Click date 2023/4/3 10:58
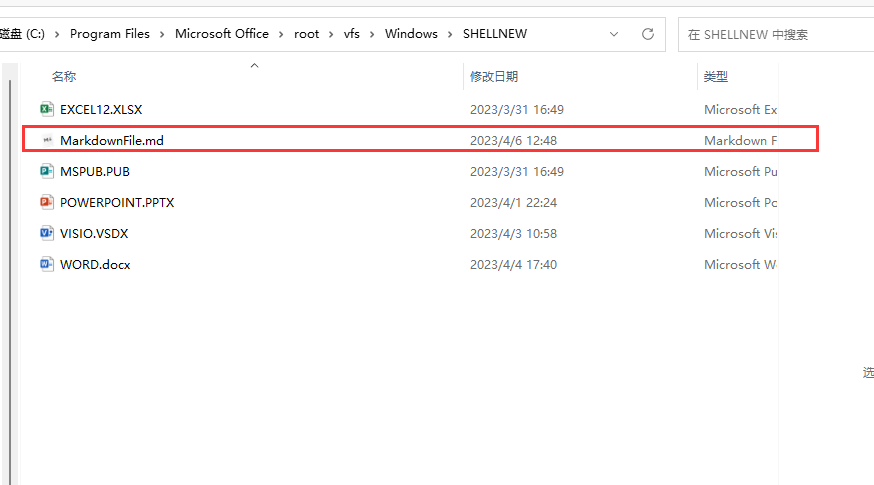This screenshot has height=485, width=874. (x=513, y=234)
